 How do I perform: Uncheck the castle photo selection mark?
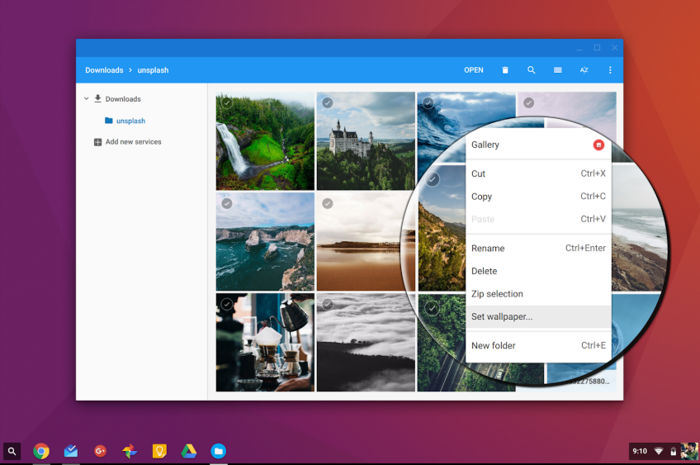click(x=327, y=103)
